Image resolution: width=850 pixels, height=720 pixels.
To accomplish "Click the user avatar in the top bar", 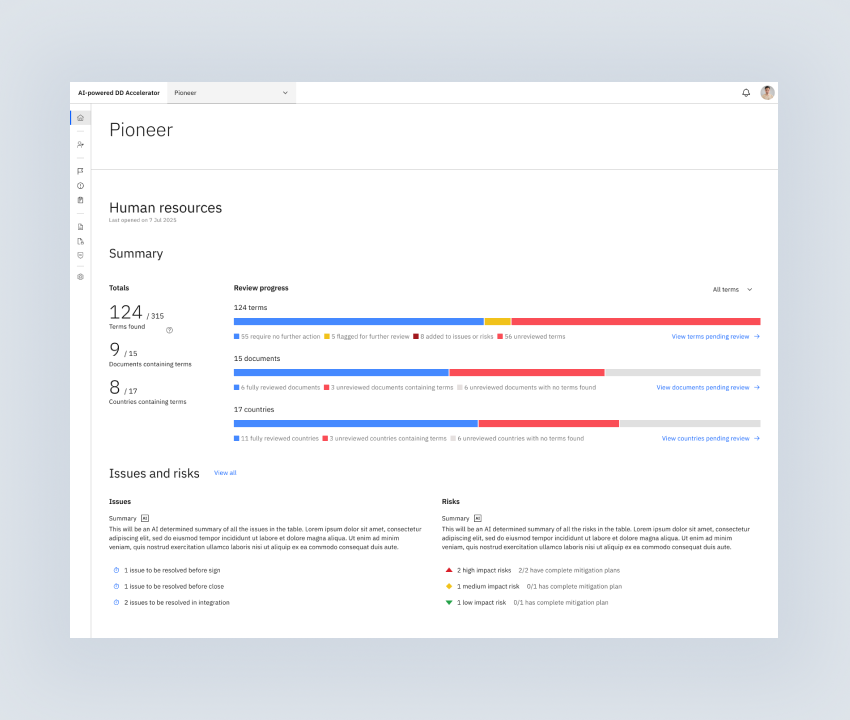I will point(767,91).
